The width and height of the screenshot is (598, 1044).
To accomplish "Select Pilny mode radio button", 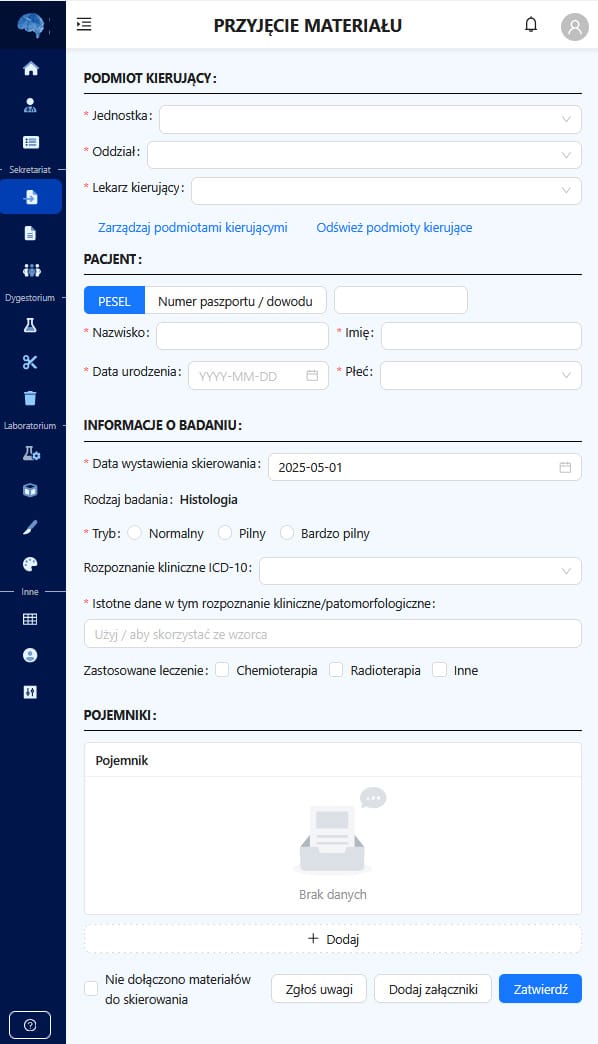I will pyautogui.click(x=225, y=533).
